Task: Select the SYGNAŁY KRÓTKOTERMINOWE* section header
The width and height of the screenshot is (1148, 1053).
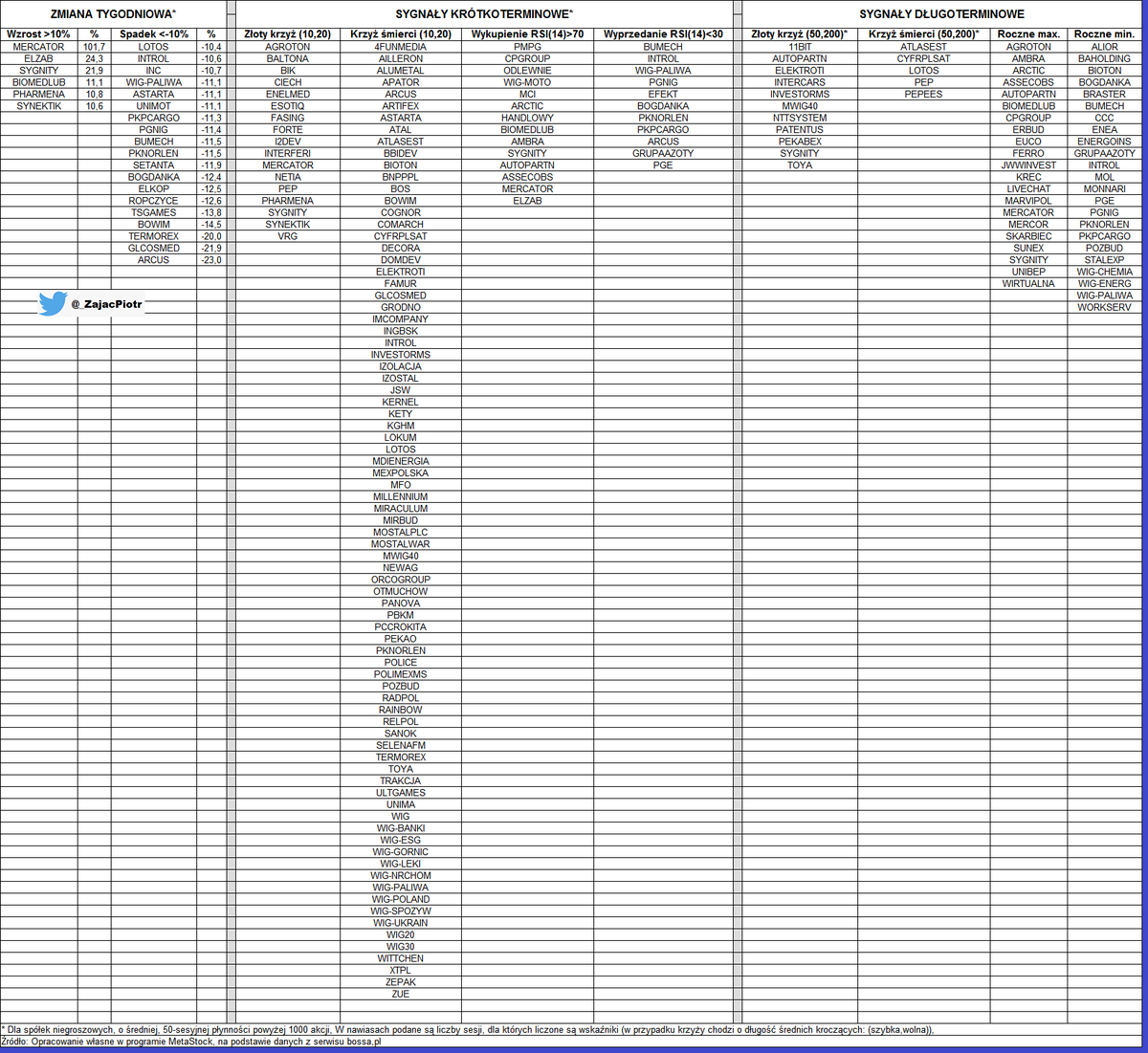Action: click(484, 14)
